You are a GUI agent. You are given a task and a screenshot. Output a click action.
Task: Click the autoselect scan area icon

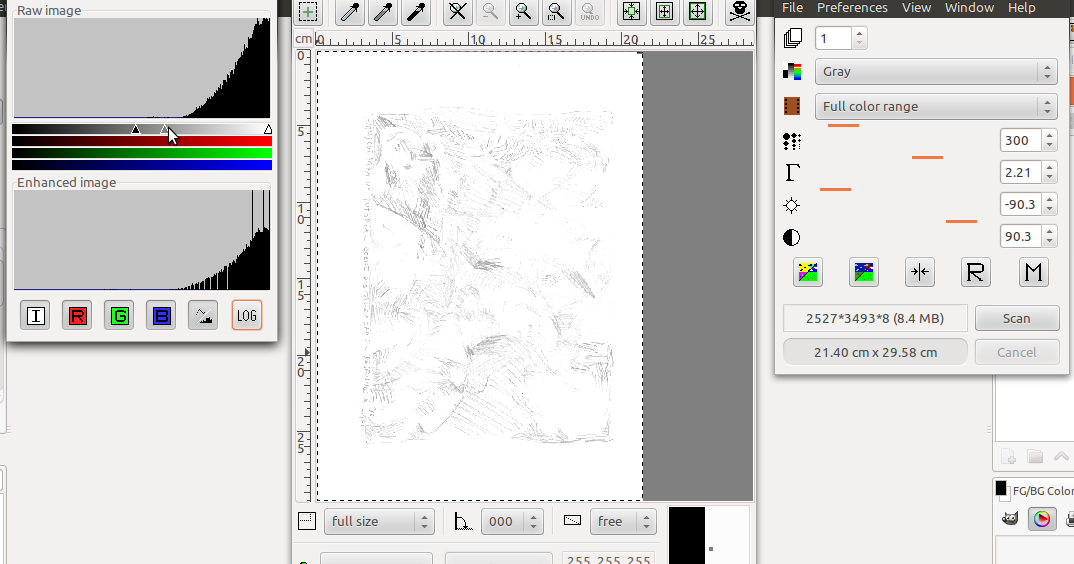tap(631, 12)
